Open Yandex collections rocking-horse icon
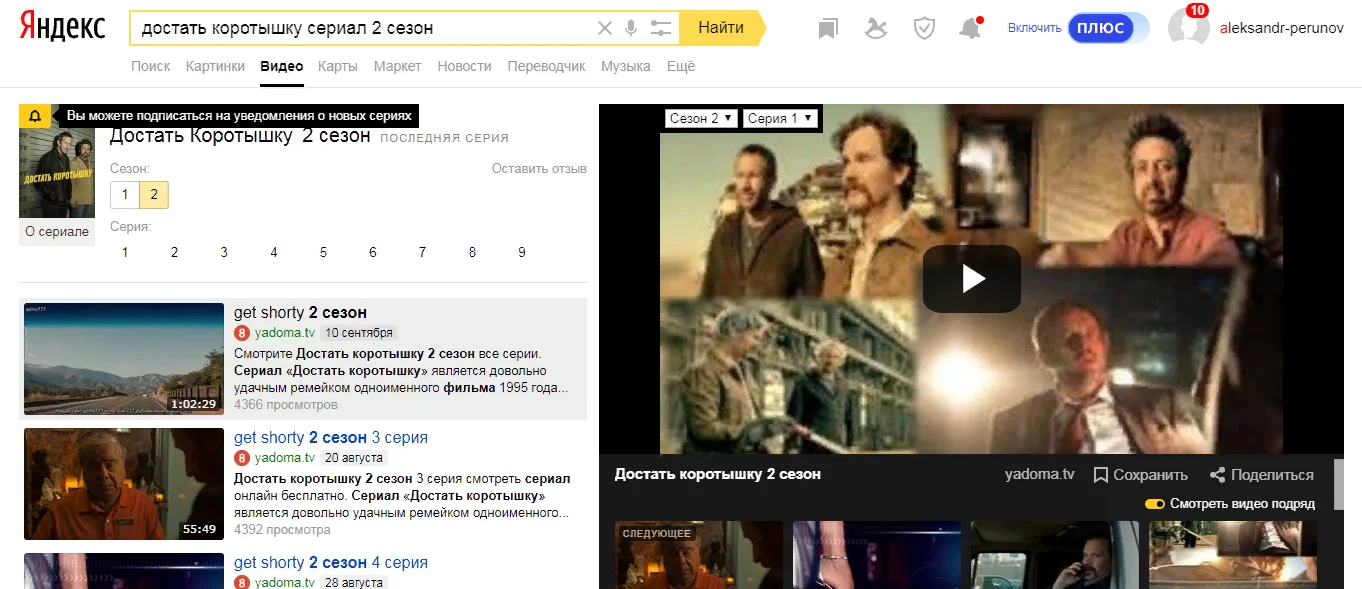Screen dimensions: 1362x589 pos(876,28)
